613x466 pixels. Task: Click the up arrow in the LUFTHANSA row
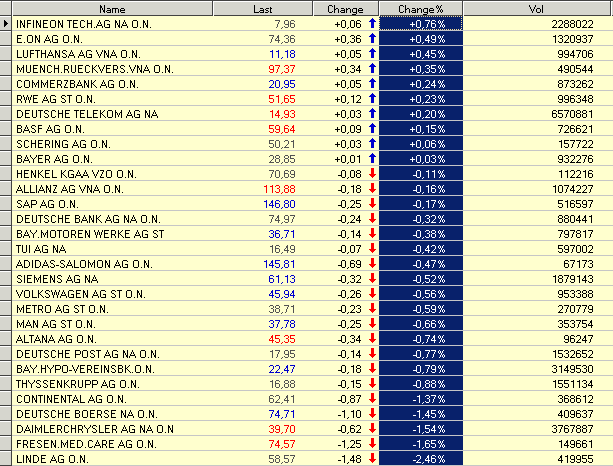tap(372, 53)
